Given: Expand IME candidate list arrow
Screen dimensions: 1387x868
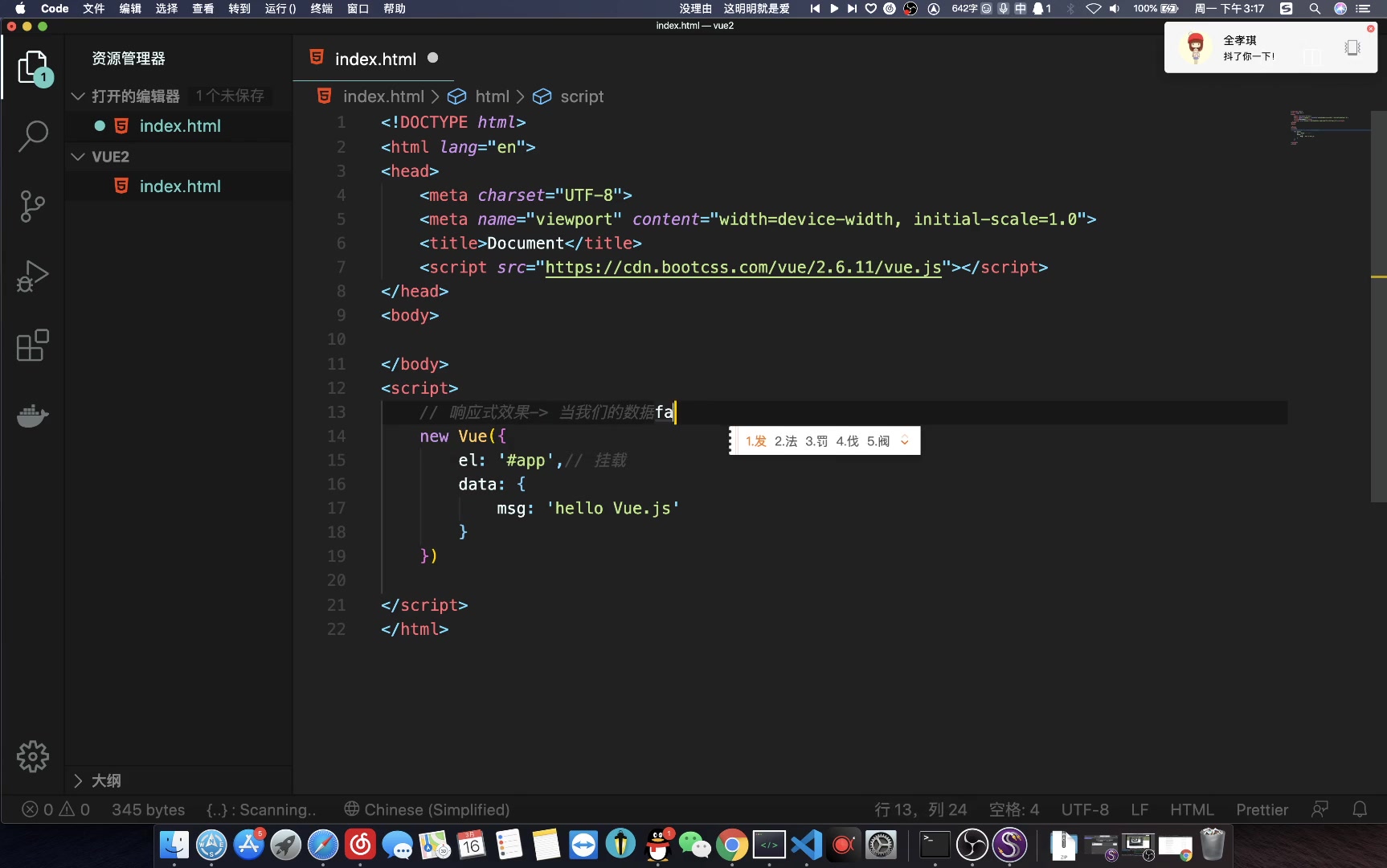Looking at the screenshot, I should coord(905,440).
